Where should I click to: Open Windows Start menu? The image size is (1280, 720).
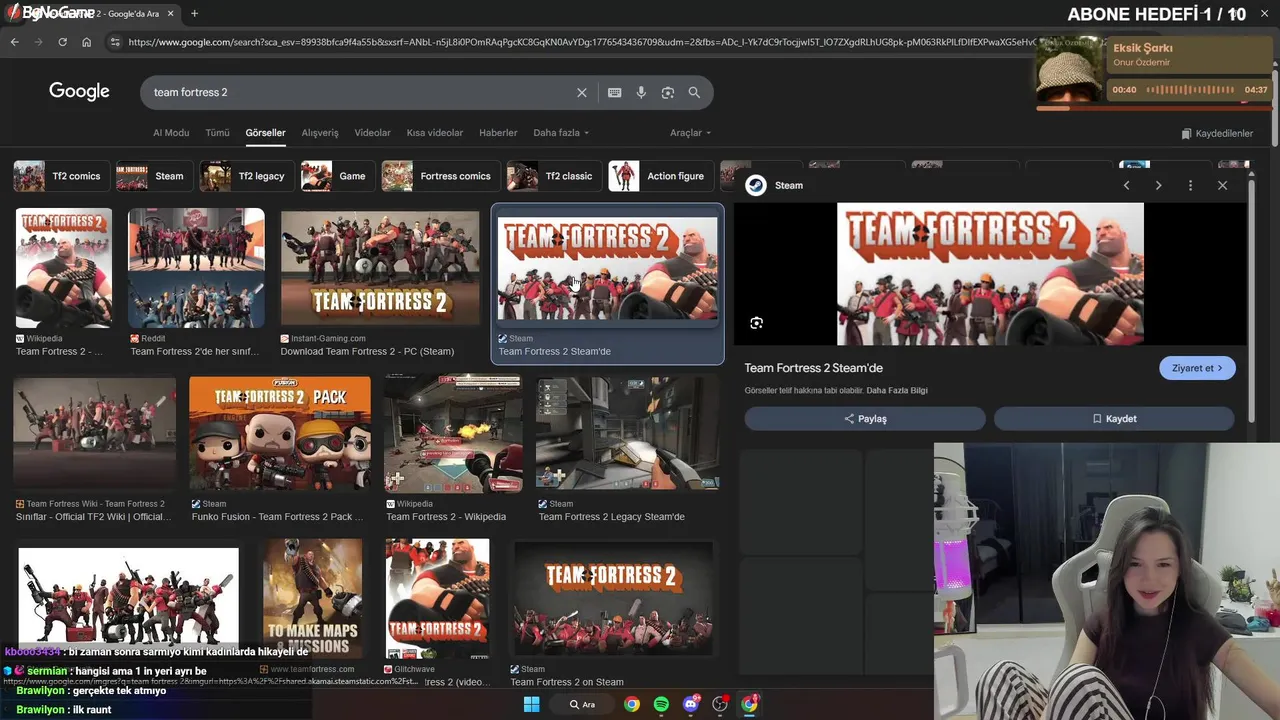[532, 704]
